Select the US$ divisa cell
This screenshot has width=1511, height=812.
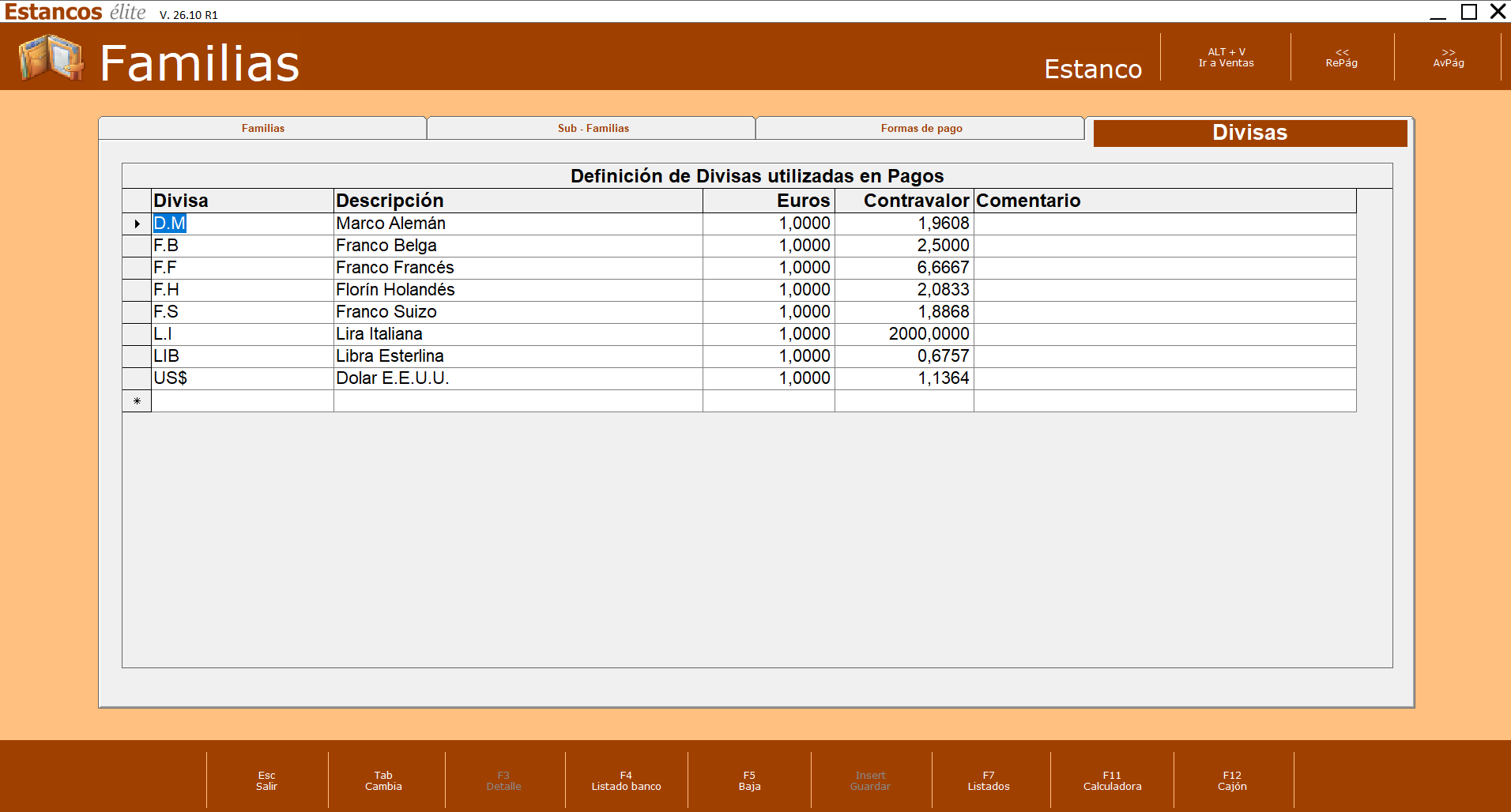[x=243, y=378]
